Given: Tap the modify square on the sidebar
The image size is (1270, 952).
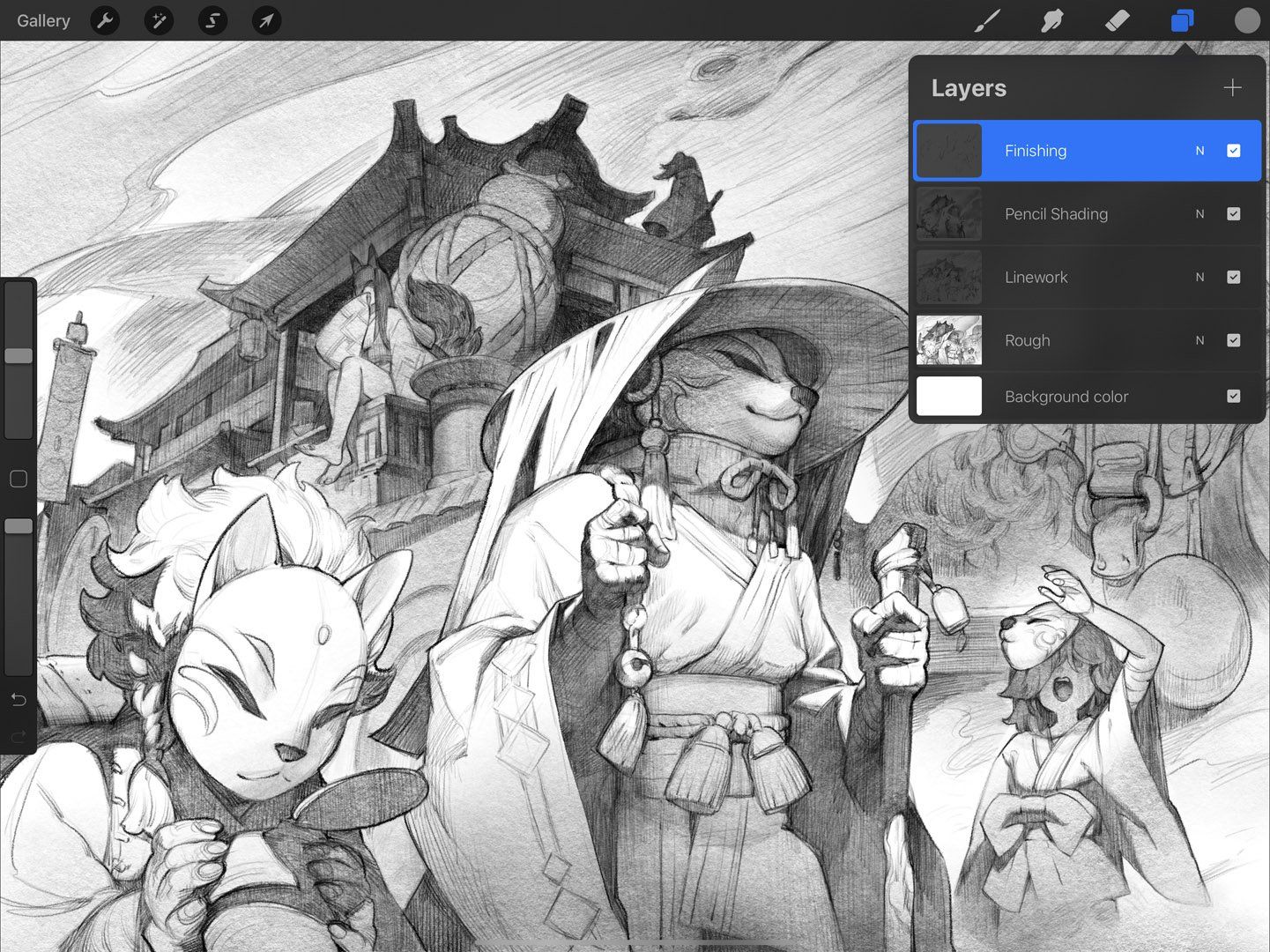Looking at the screenshot, I should [x=18, y=479].
